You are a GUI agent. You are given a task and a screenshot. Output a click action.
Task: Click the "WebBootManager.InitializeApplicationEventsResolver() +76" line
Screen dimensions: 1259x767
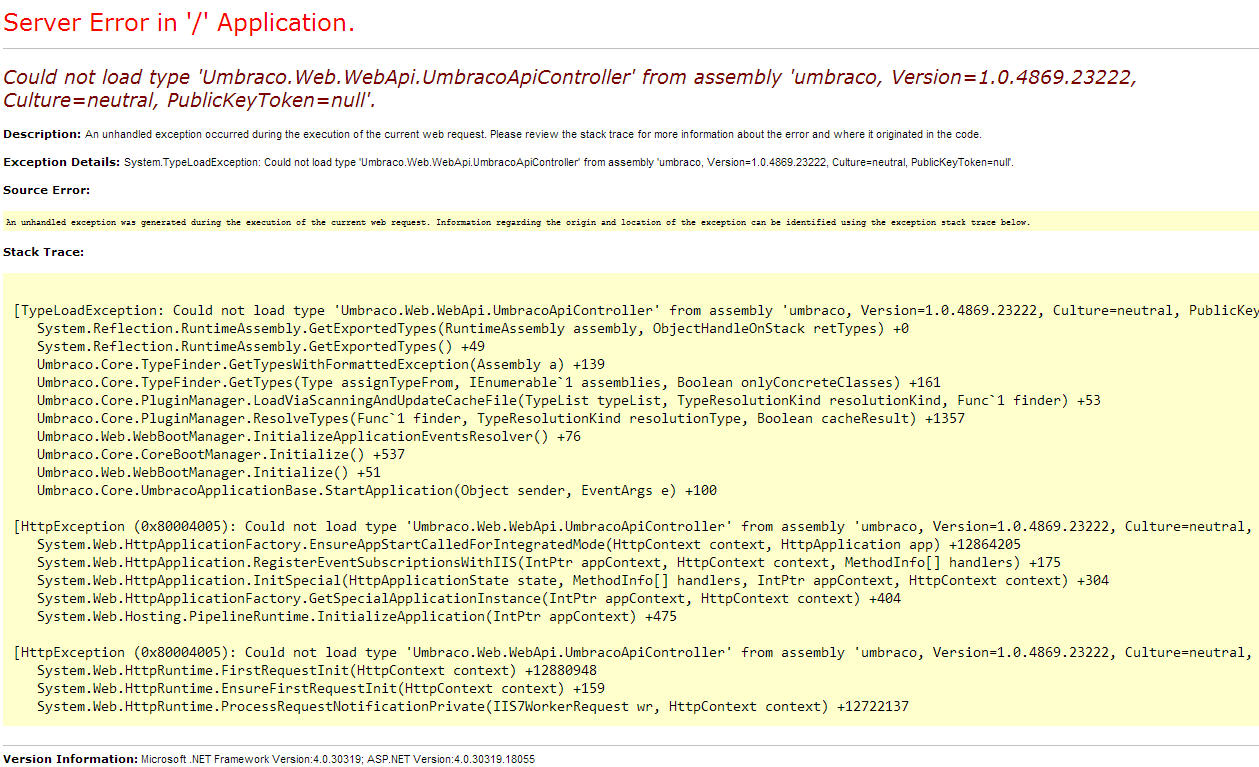[309, 436]
